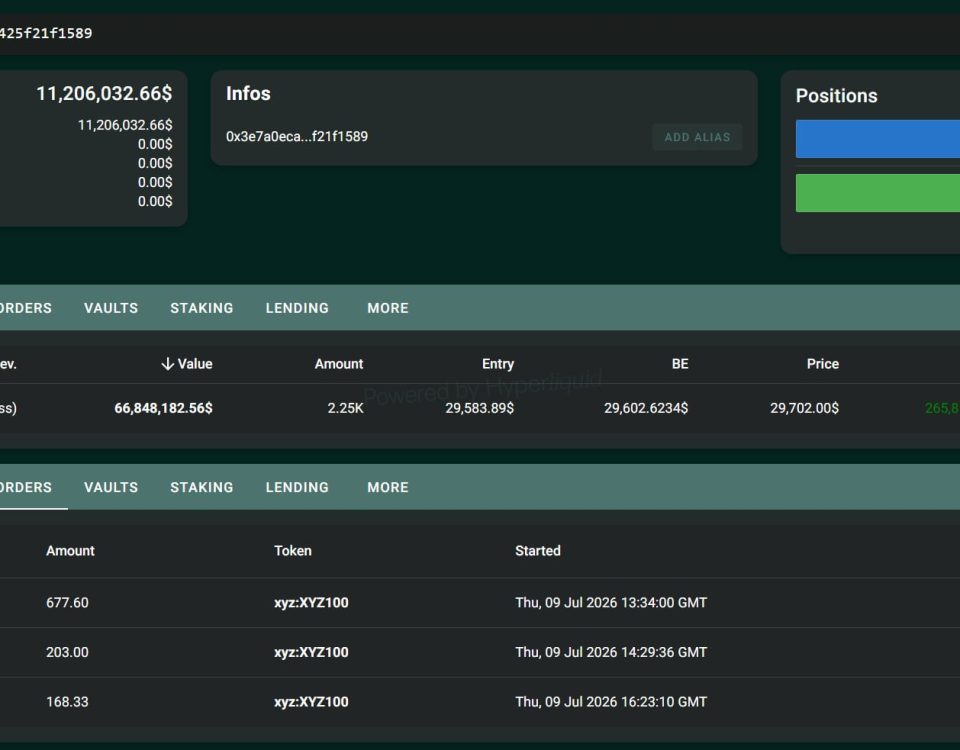The width and height of the screenshot is (960, 750).
Task: Click the green bar in Positions panel
Action: (x=877, y=193)
